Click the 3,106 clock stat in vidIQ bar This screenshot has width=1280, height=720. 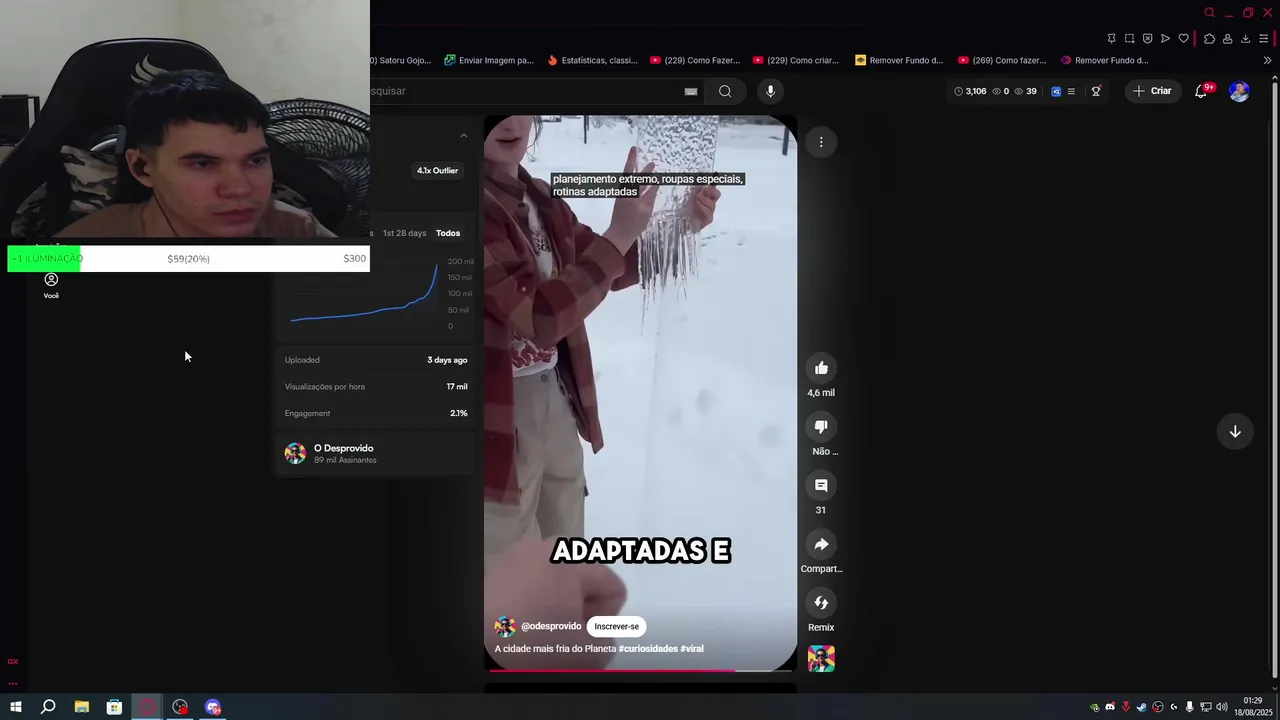point(970,91)
